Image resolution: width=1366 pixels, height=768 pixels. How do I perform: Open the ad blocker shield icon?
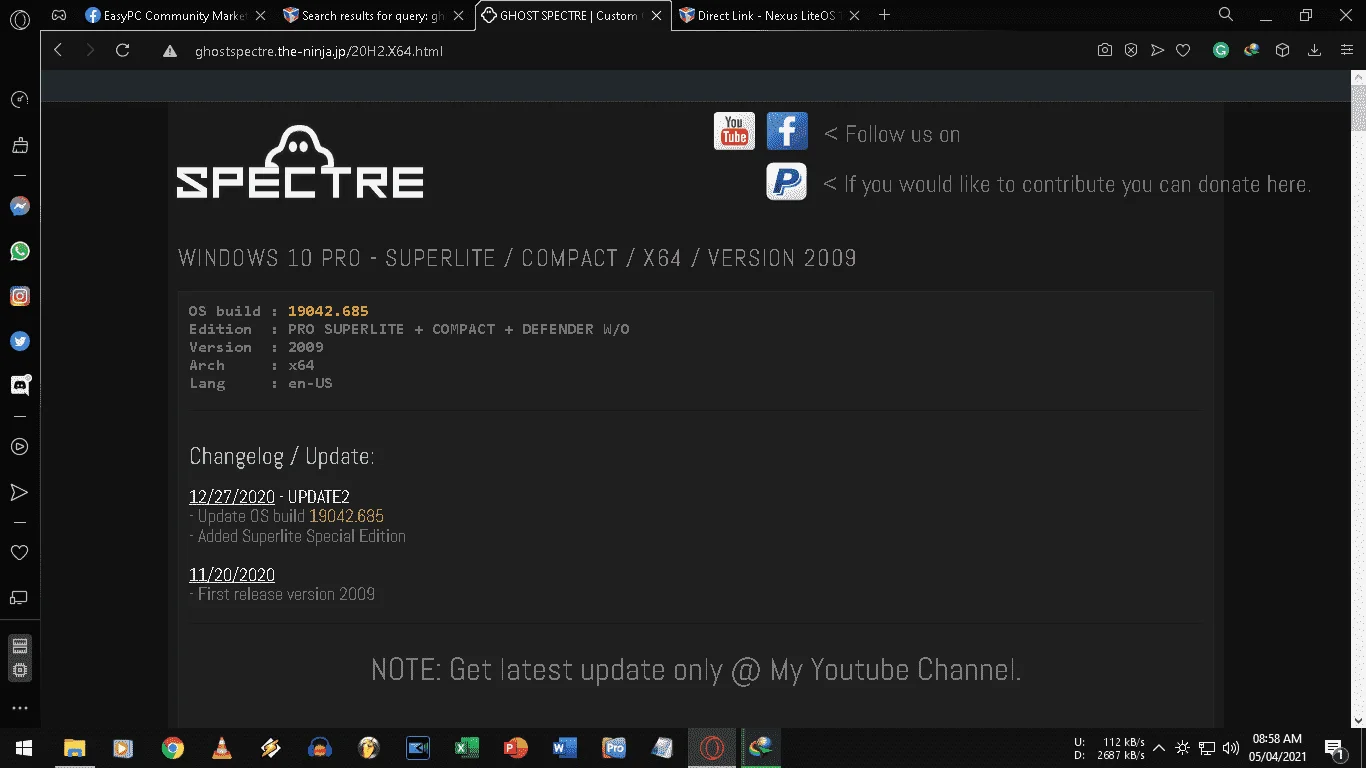pyautogui.click(x=1131, y=50)
